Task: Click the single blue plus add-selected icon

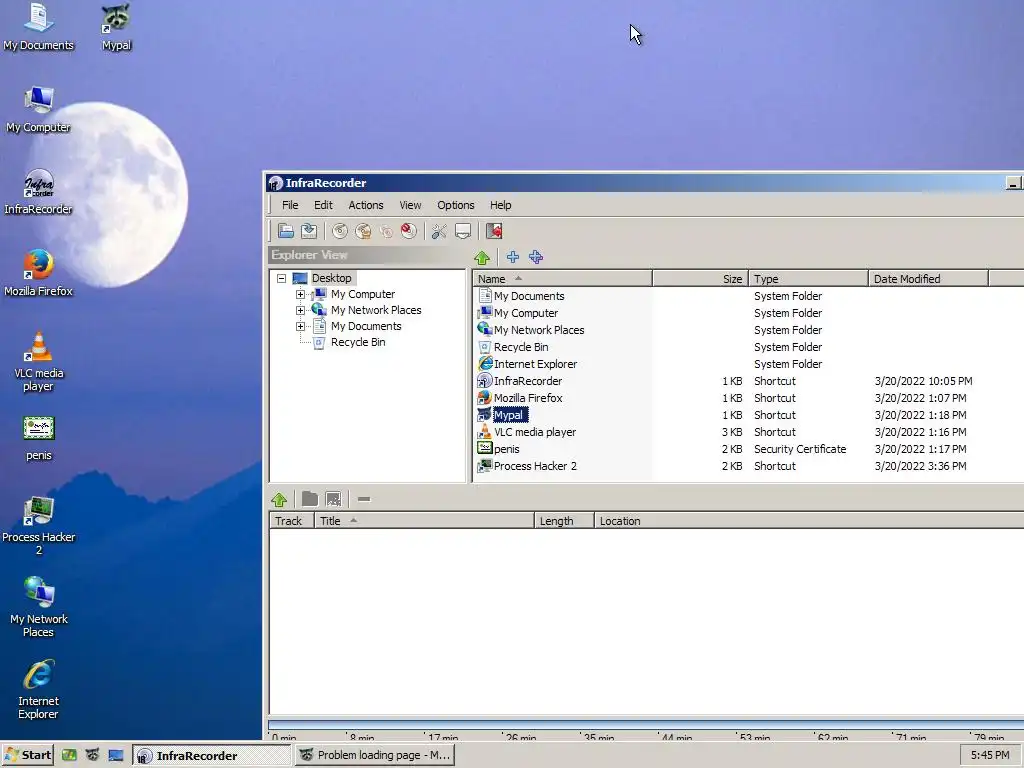Action: click(513, 257)
